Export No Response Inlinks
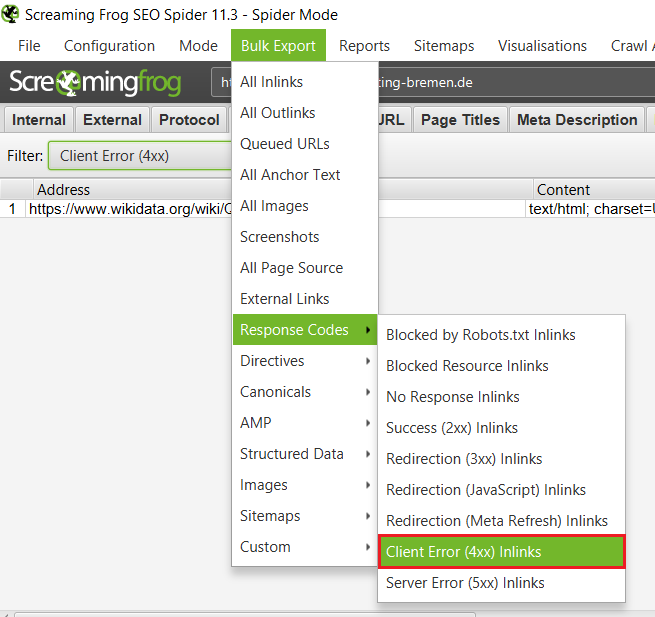The width and height of the screenshot is (655, 617). tap(501, 396)
